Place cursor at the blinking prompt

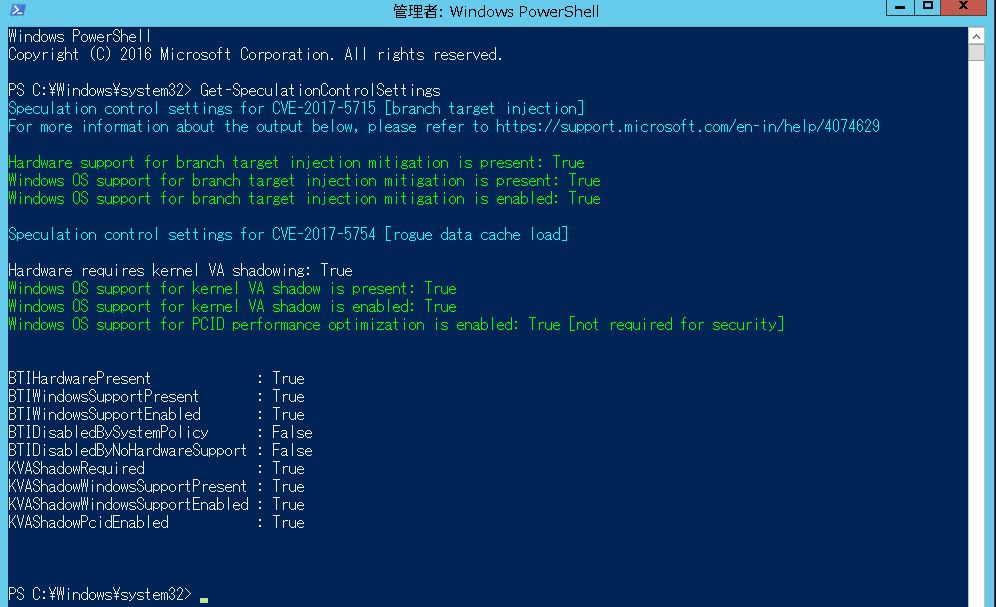pos(203,593)
